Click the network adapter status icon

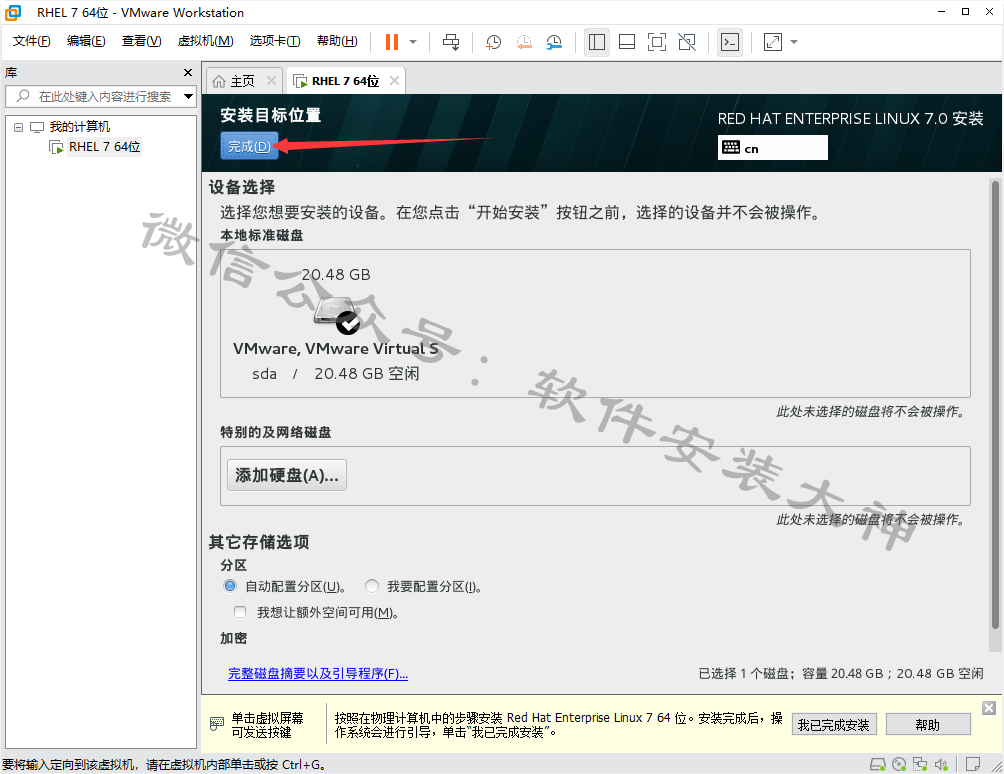tap(920, 764)
